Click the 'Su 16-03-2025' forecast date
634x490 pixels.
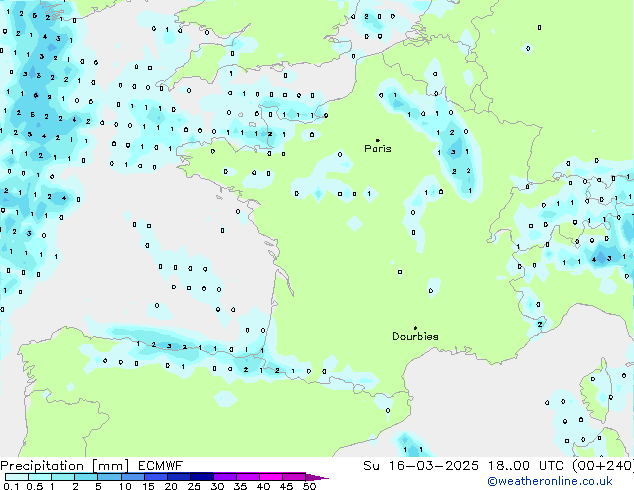421,466
